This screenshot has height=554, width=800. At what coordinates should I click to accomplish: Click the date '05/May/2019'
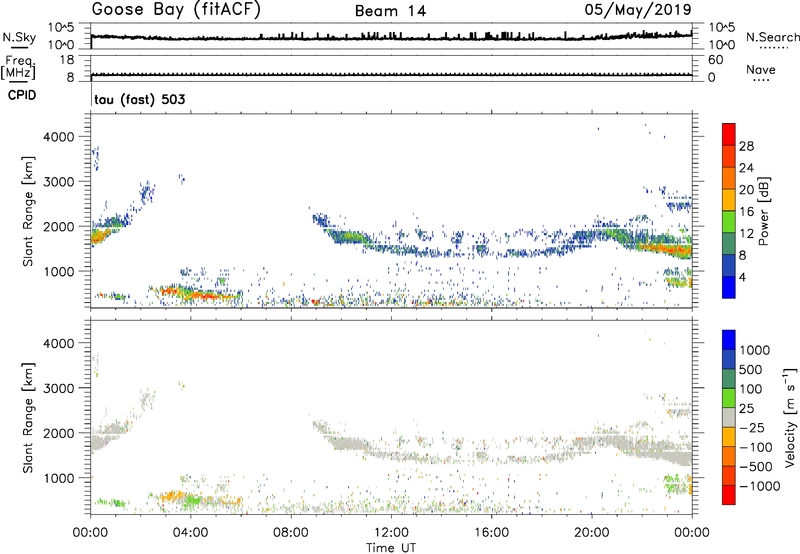tap(638, 10)
